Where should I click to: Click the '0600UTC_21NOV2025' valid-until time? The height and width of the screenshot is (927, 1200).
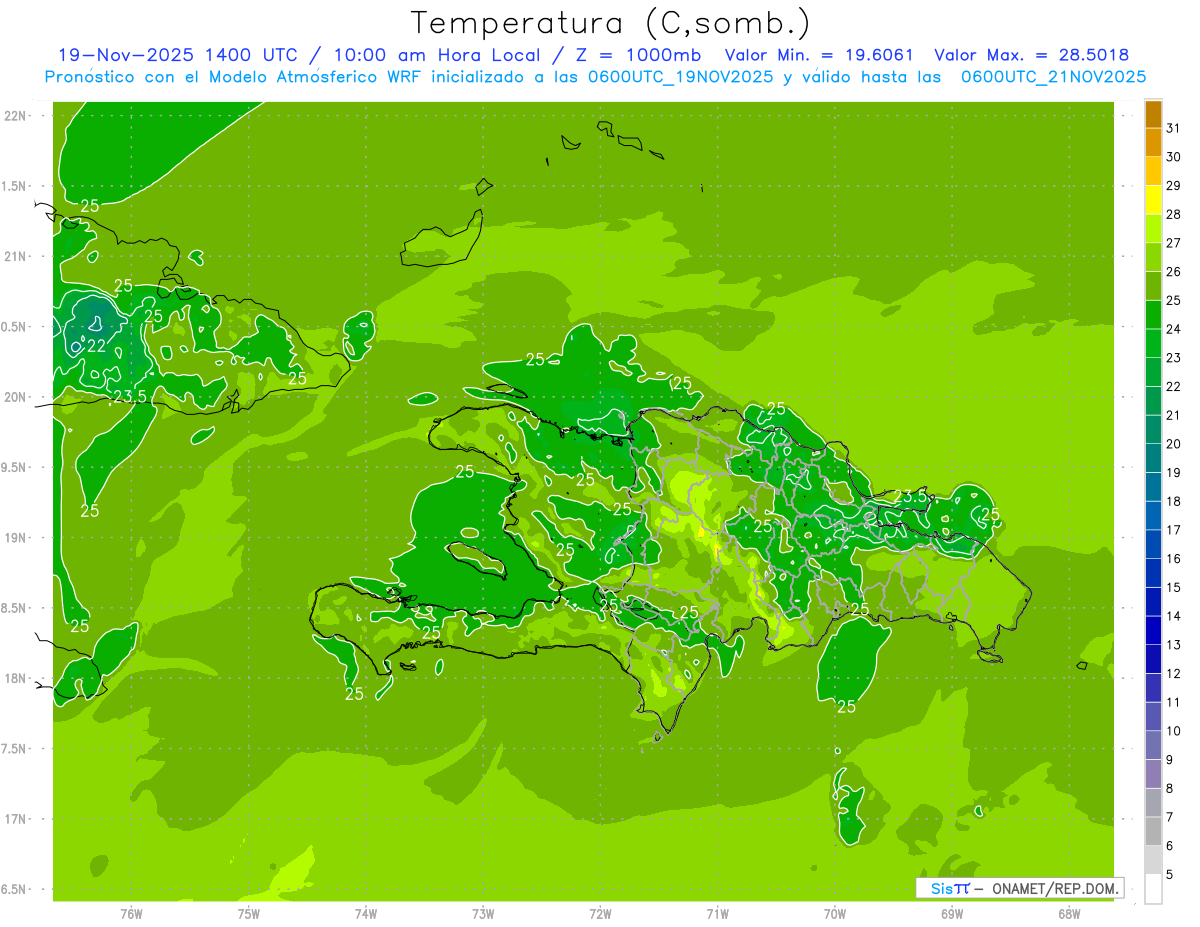click(1054, 76)
